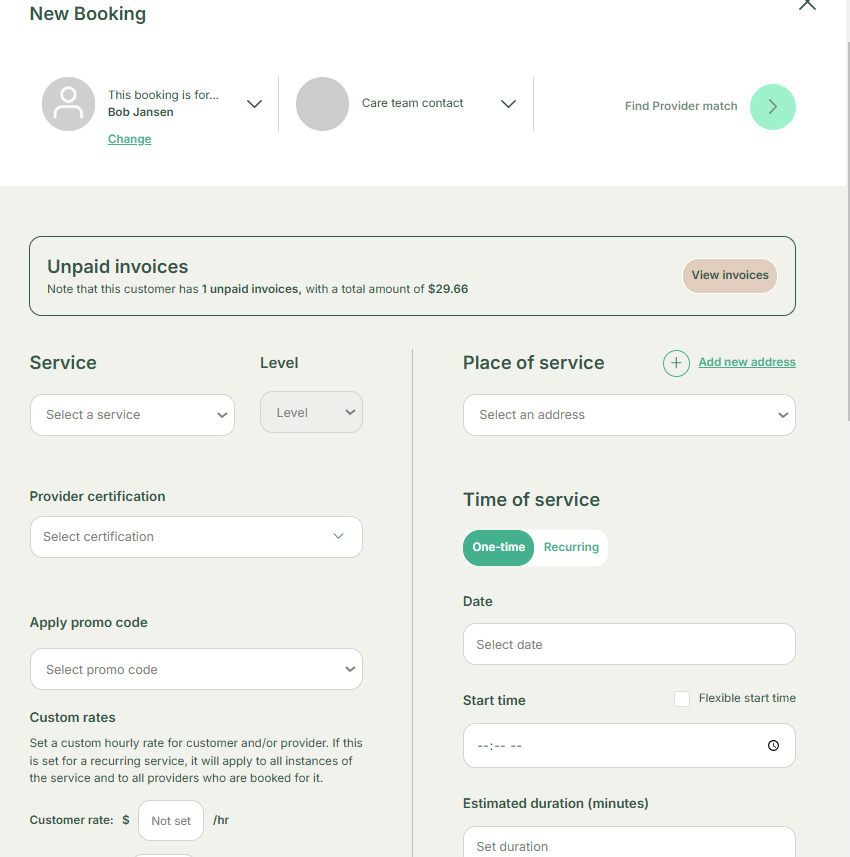
Task: Open the Select an address dropdown
Action: click(x=629, y=415)
